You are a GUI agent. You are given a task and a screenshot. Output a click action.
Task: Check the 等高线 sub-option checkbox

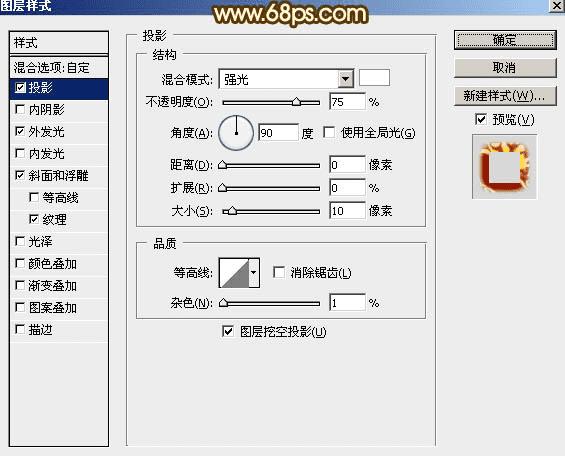tap(34, 197)
